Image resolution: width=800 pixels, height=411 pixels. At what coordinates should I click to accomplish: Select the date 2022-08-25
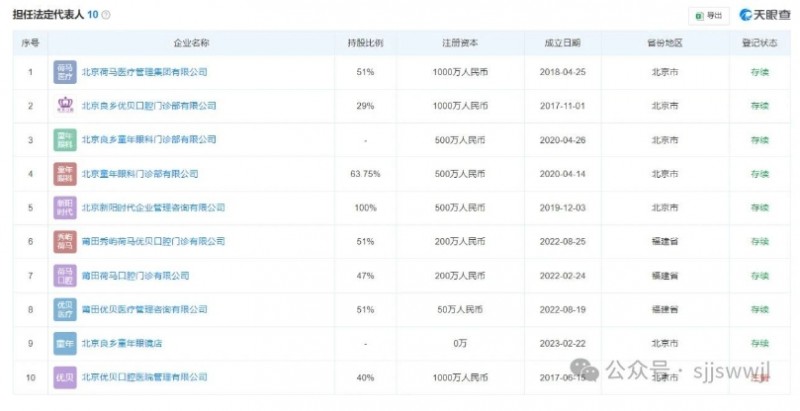point(562,241)
